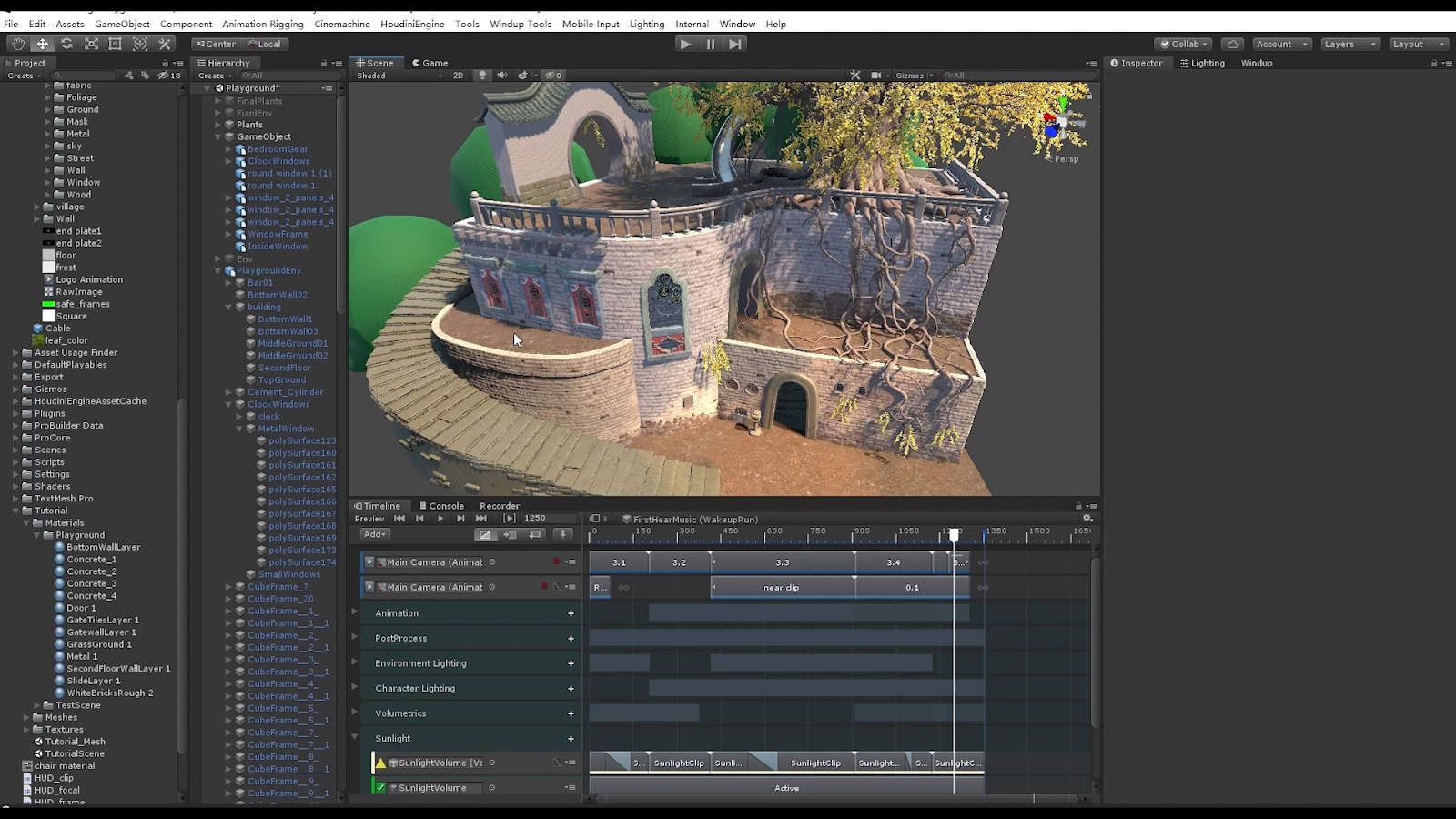The height and width of the screenshot is (819, 1456).
Task: Select the Rect transform tool
Action: click(x=116, y=44)
